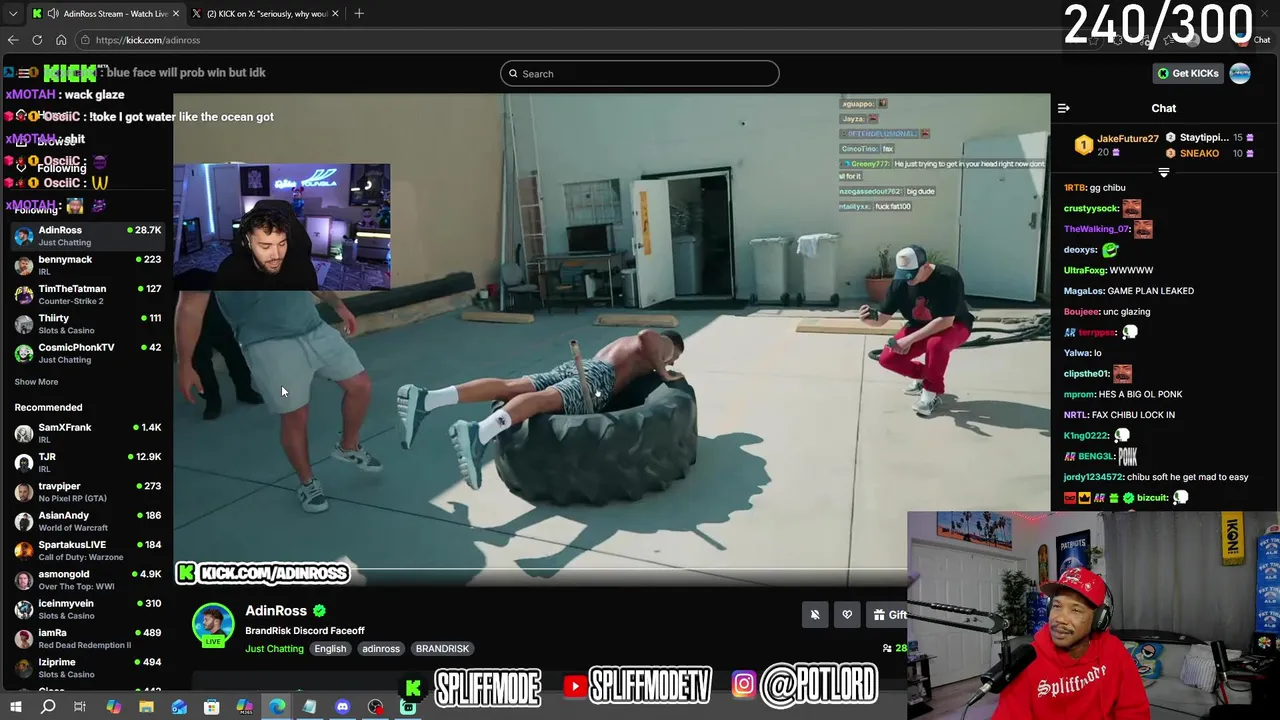The image size is (1280, 720).
Task: Open bennymack channel in sidebar
Action: click(x=87, y=265)
